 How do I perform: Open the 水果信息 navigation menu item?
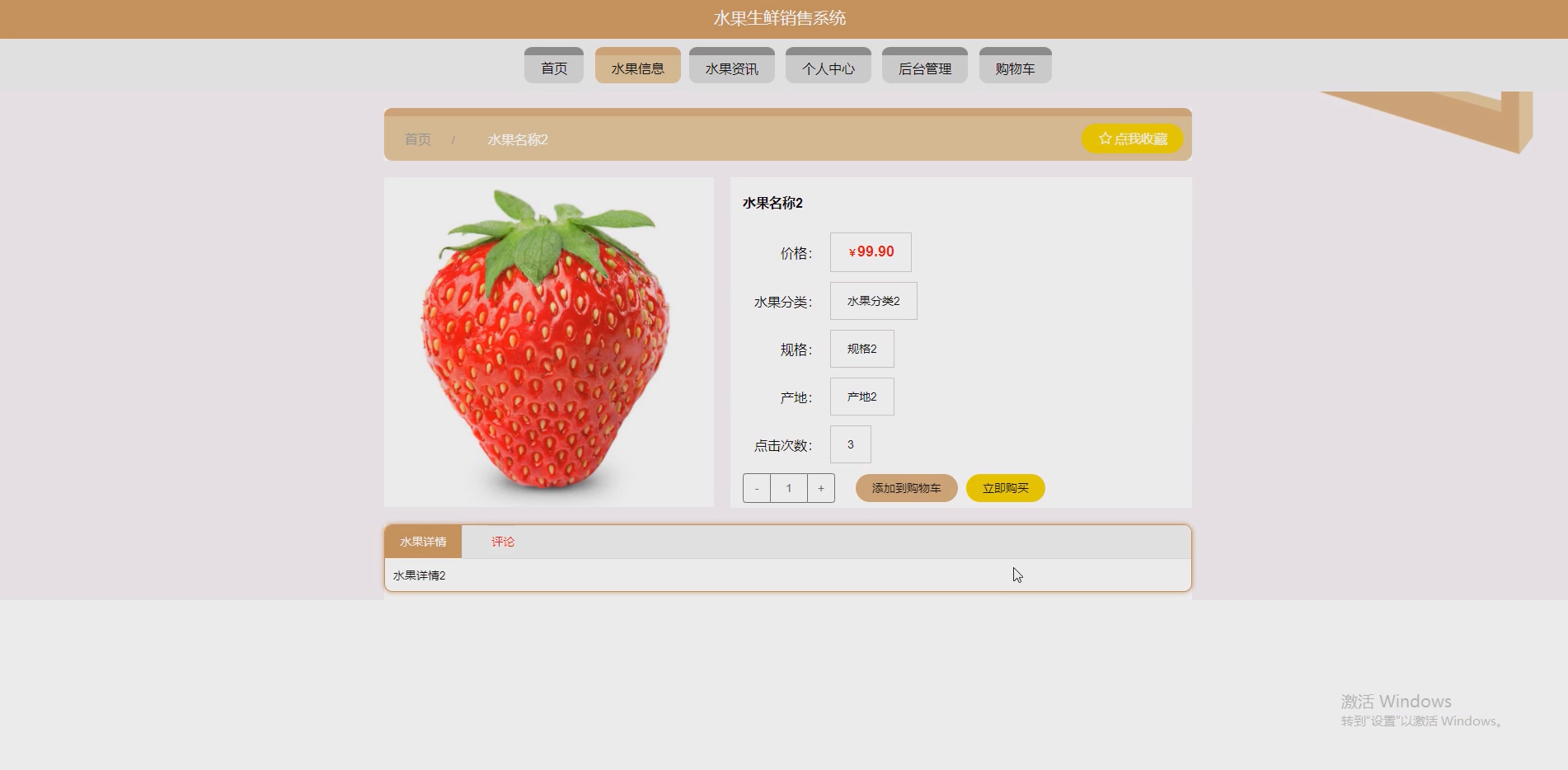tap(637, 65)
